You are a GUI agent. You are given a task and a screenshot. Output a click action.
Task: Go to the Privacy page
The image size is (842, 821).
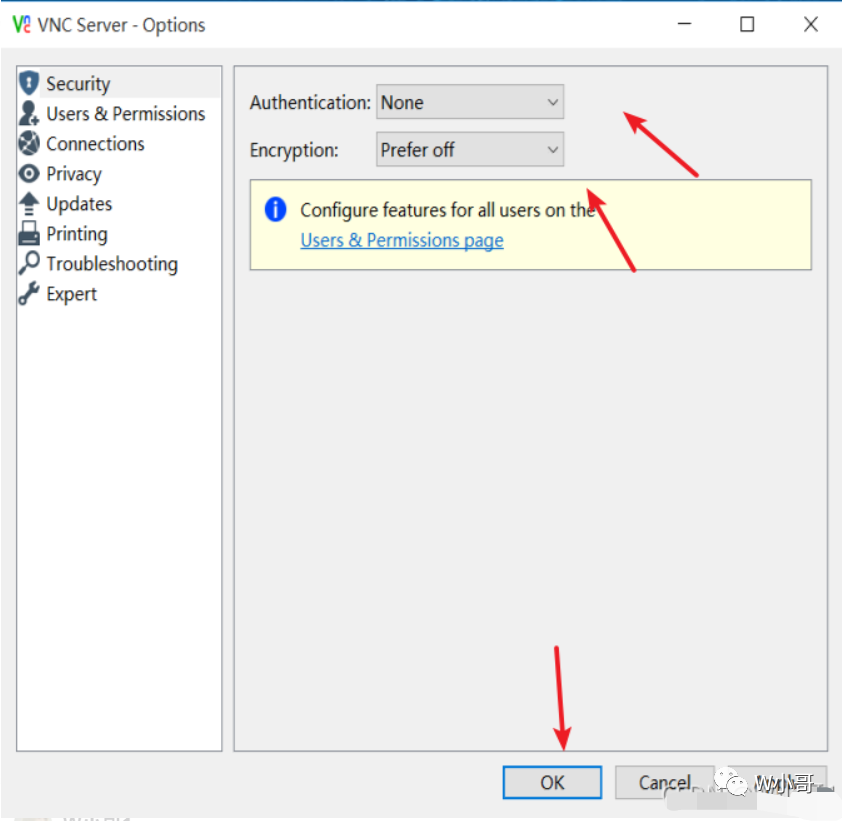coord(119,173)
